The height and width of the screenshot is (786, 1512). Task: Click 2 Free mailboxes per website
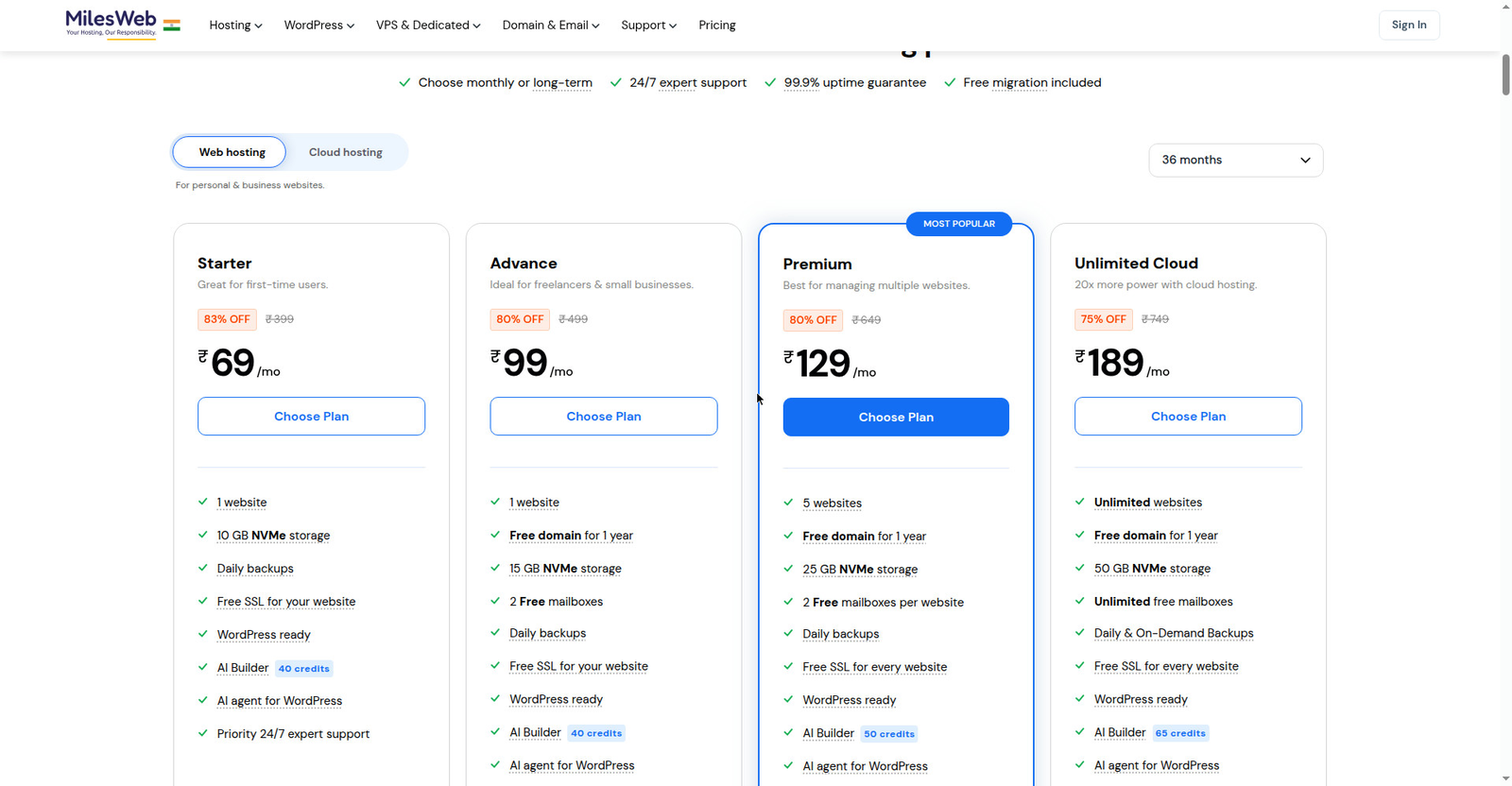[x=883, y=603]
